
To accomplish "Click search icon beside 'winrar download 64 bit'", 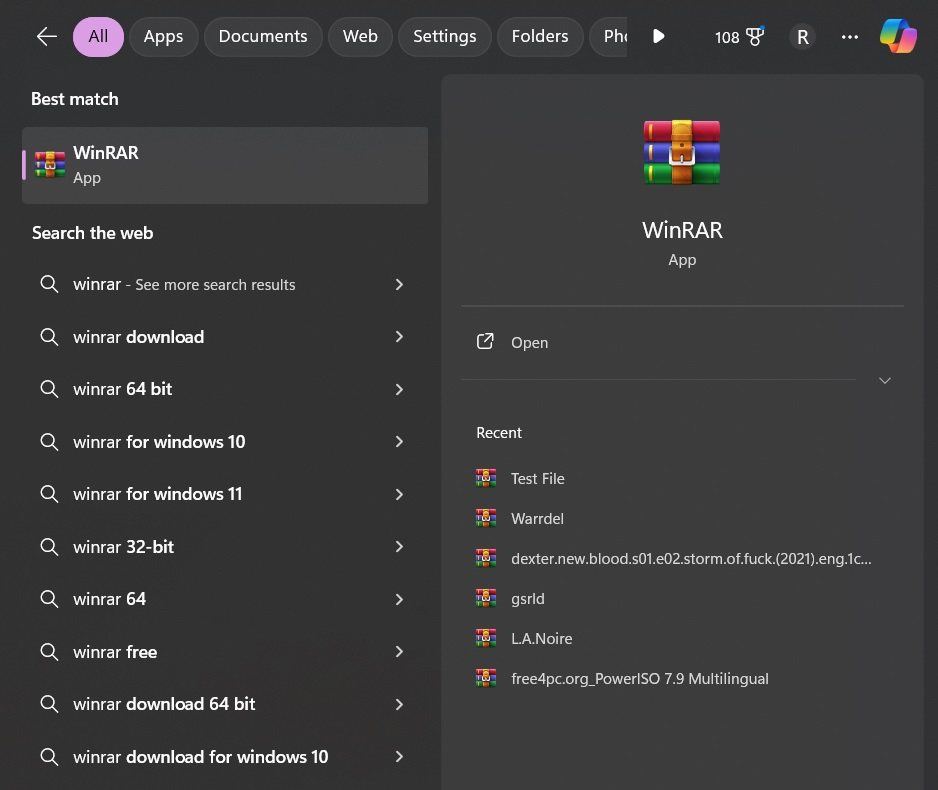I will tap(49, 704).
